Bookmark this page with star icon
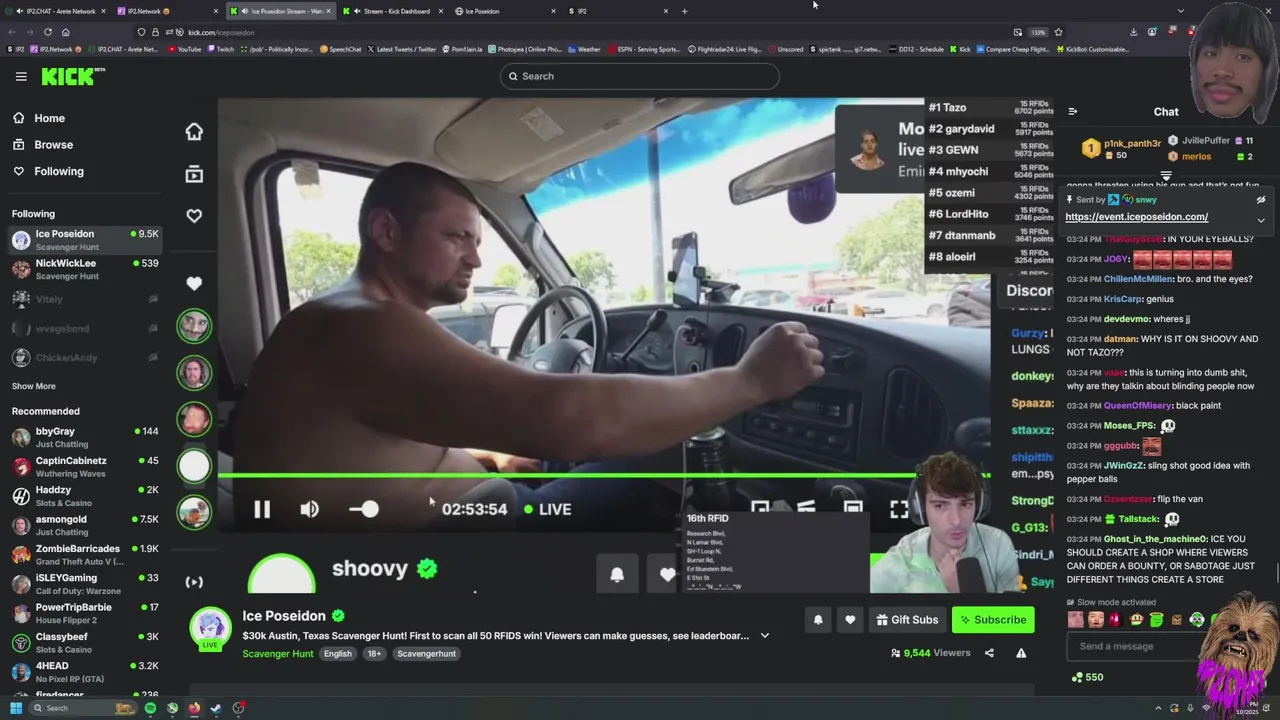The width and height of the screenshot is (1280, 720). pyautogui.click(x=1058, y=32)
